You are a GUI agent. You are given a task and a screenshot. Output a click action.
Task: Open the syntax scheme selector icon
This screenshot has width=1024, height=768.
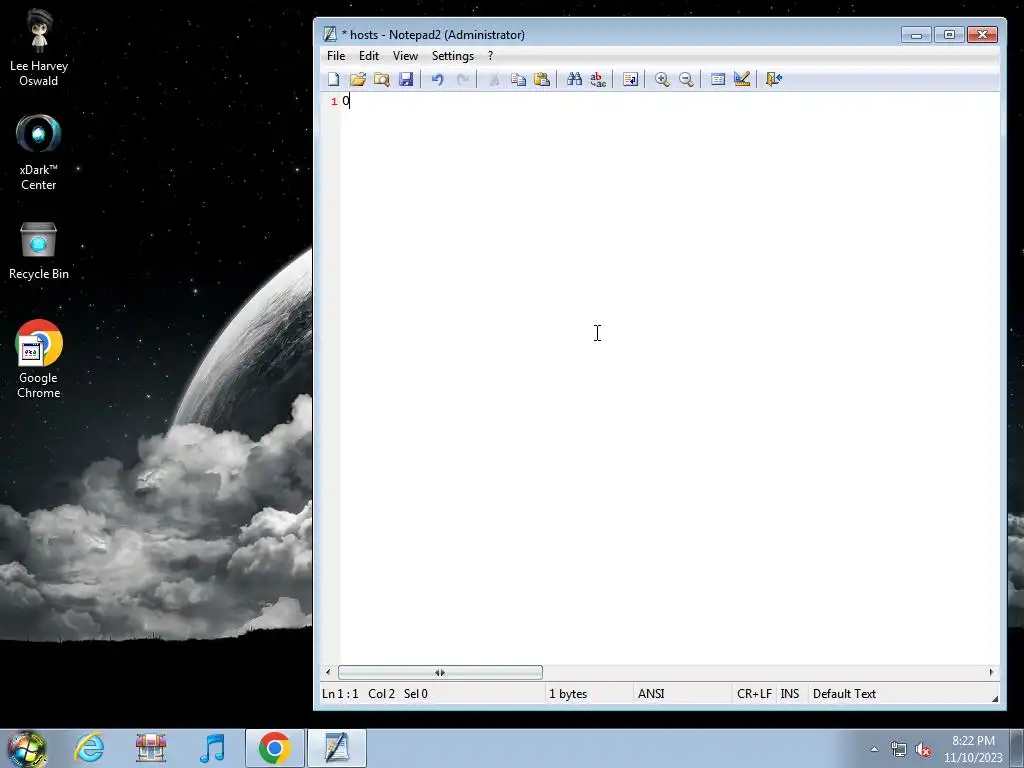point(718,80)
